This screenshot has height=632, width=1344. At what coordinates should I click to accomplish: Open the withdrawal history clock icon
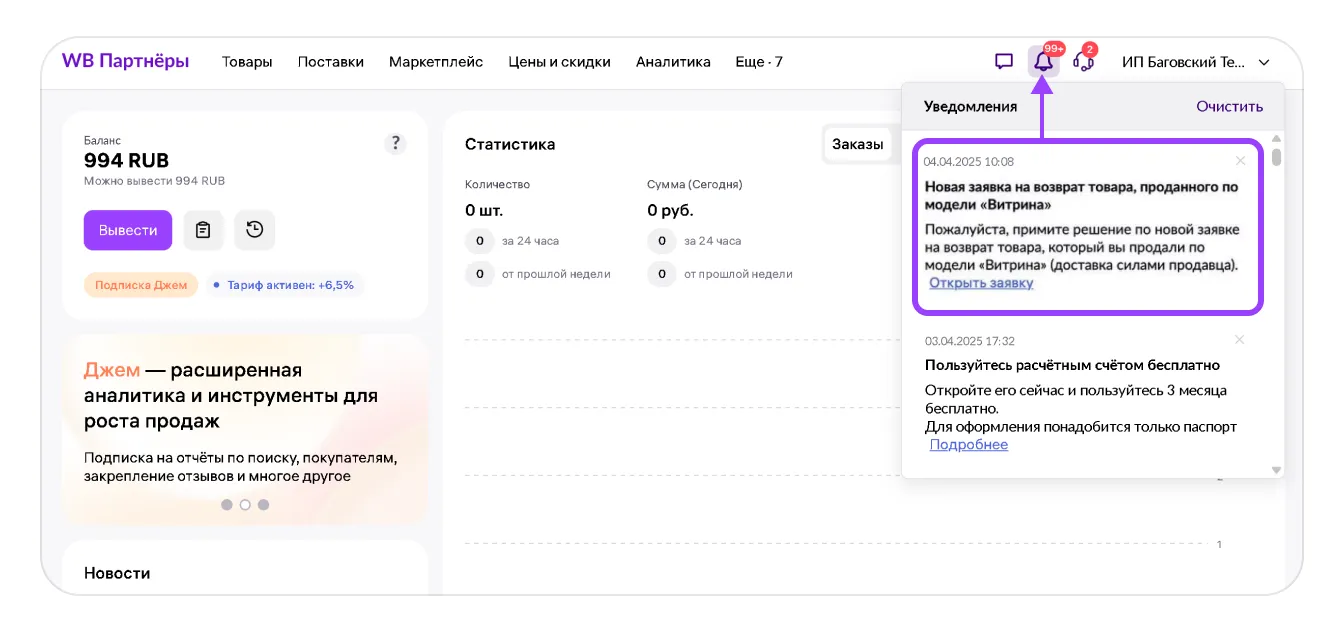tap(255, 230)
